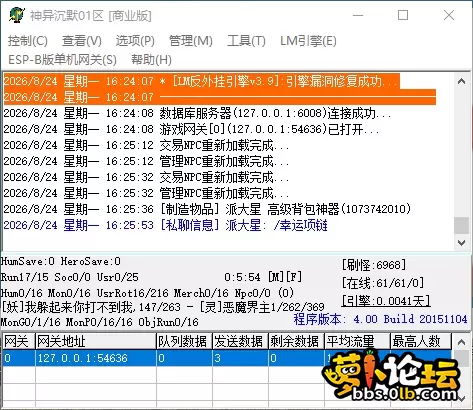Select gateway address cell 127.0.0.1:54636
473x410 pixels.
pyautogui.click(x=96, y=358)
